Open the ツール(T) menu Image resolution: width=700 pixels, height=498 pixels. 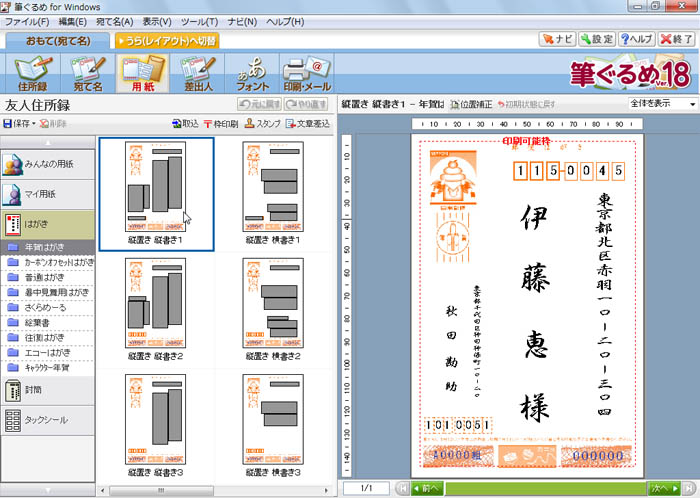click(x=198, y=21)
